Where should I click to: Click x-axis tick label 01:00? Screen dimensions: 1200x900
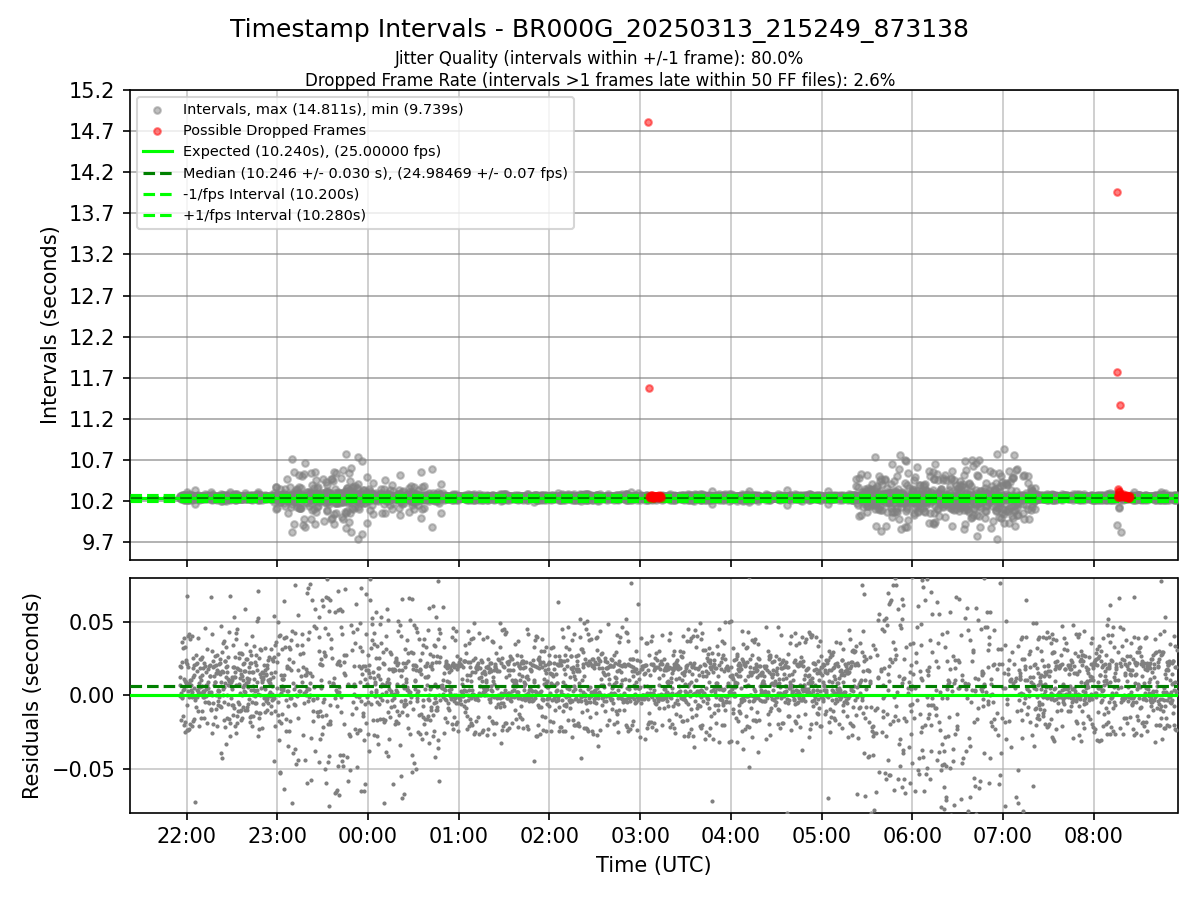point(458,834)
